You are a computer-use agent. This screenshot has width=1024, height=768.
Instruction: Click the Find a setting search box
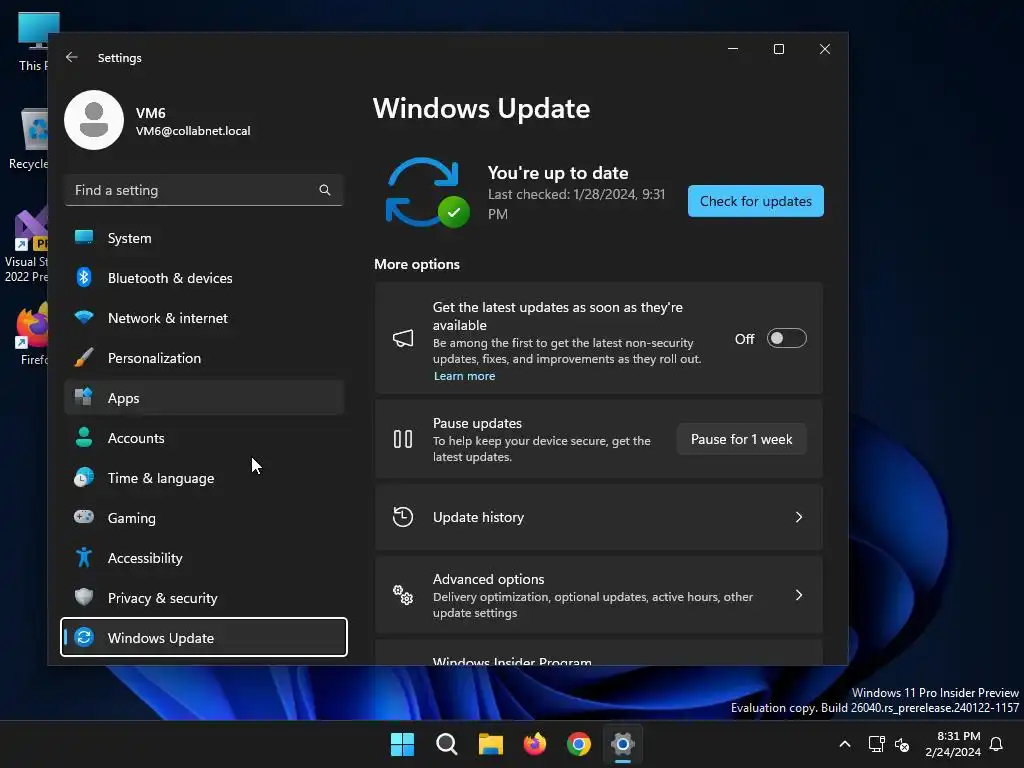coord(204,190)
